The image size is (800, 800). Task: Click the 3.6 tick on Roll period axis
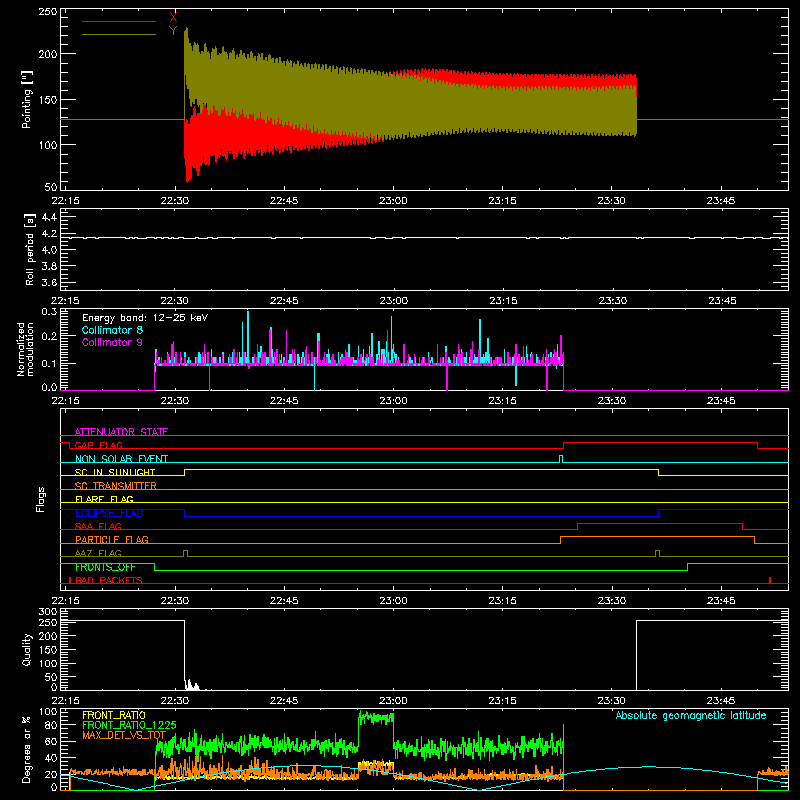click(x=49, y=282)
